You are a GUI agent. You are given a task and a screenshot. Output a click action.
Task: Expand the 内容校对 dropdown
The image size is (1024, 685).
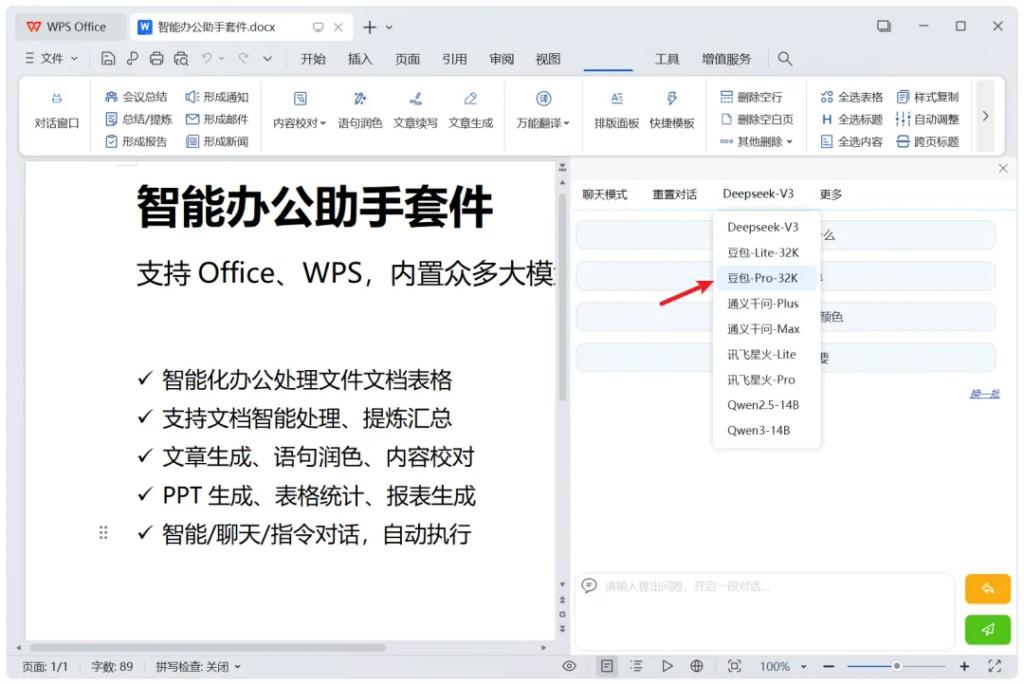(x=300, y=123)
